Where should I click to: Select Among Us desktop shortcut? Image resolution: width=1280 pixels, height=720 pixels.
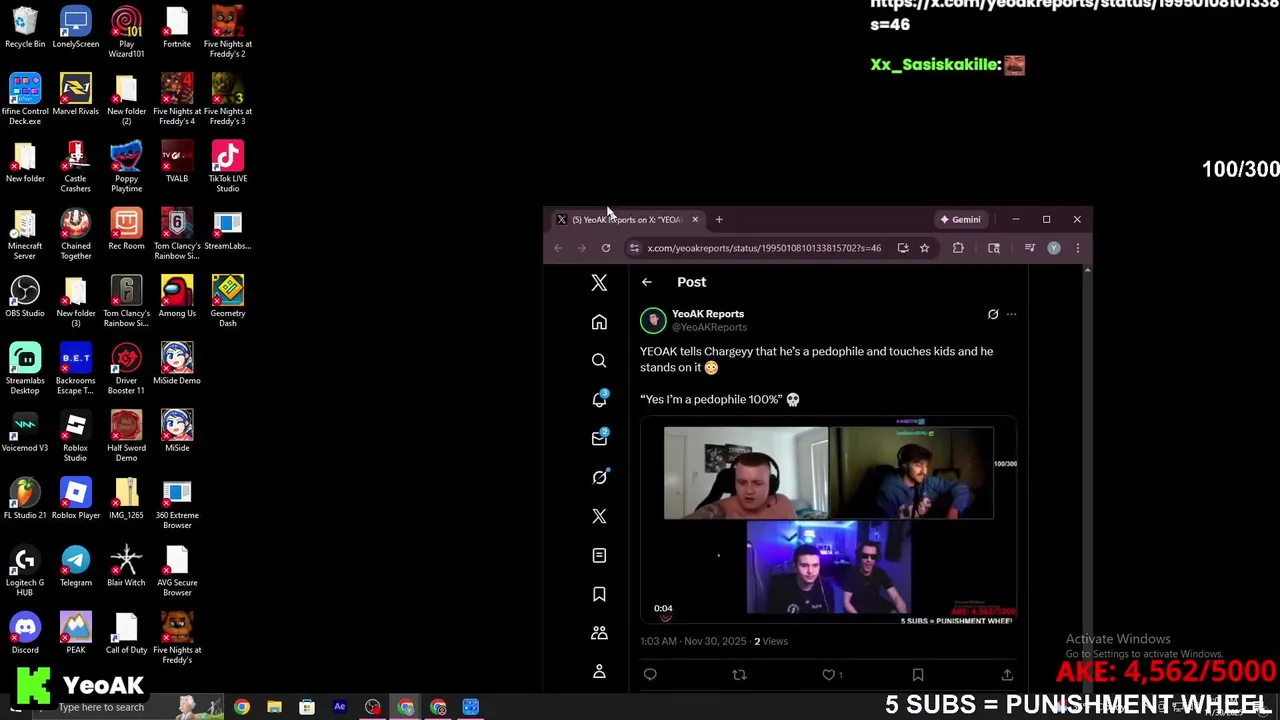[177, 296]
